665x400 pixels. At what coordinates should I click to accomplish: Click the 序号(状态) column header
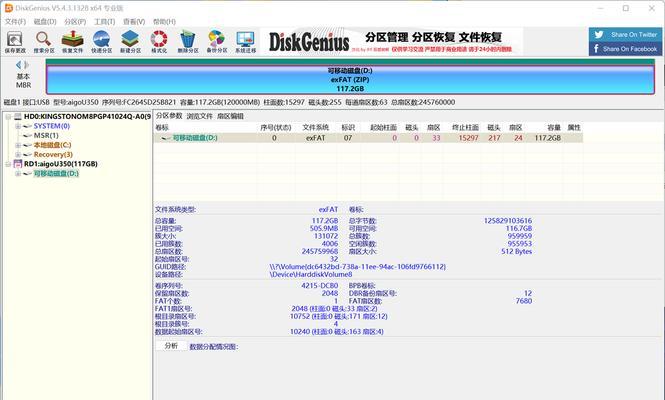tap(276, 127)
